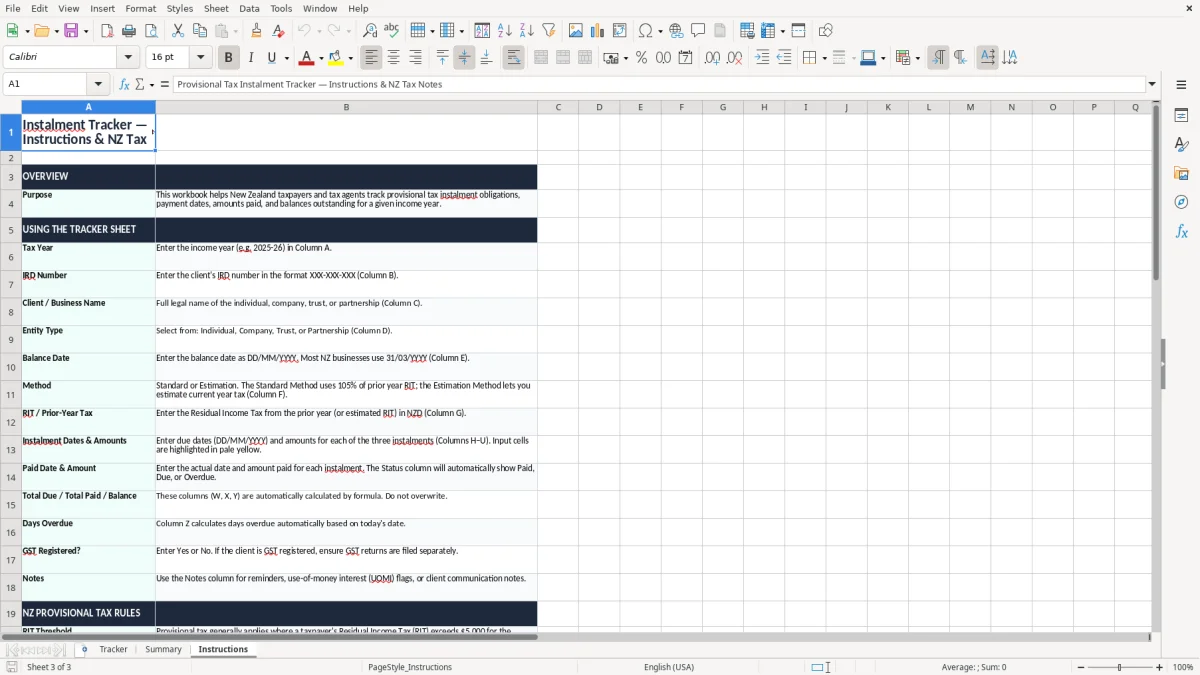1200x675 pixels.
Task: Run the spelling check
Action: pyautogui.click(x=392, y=31)
